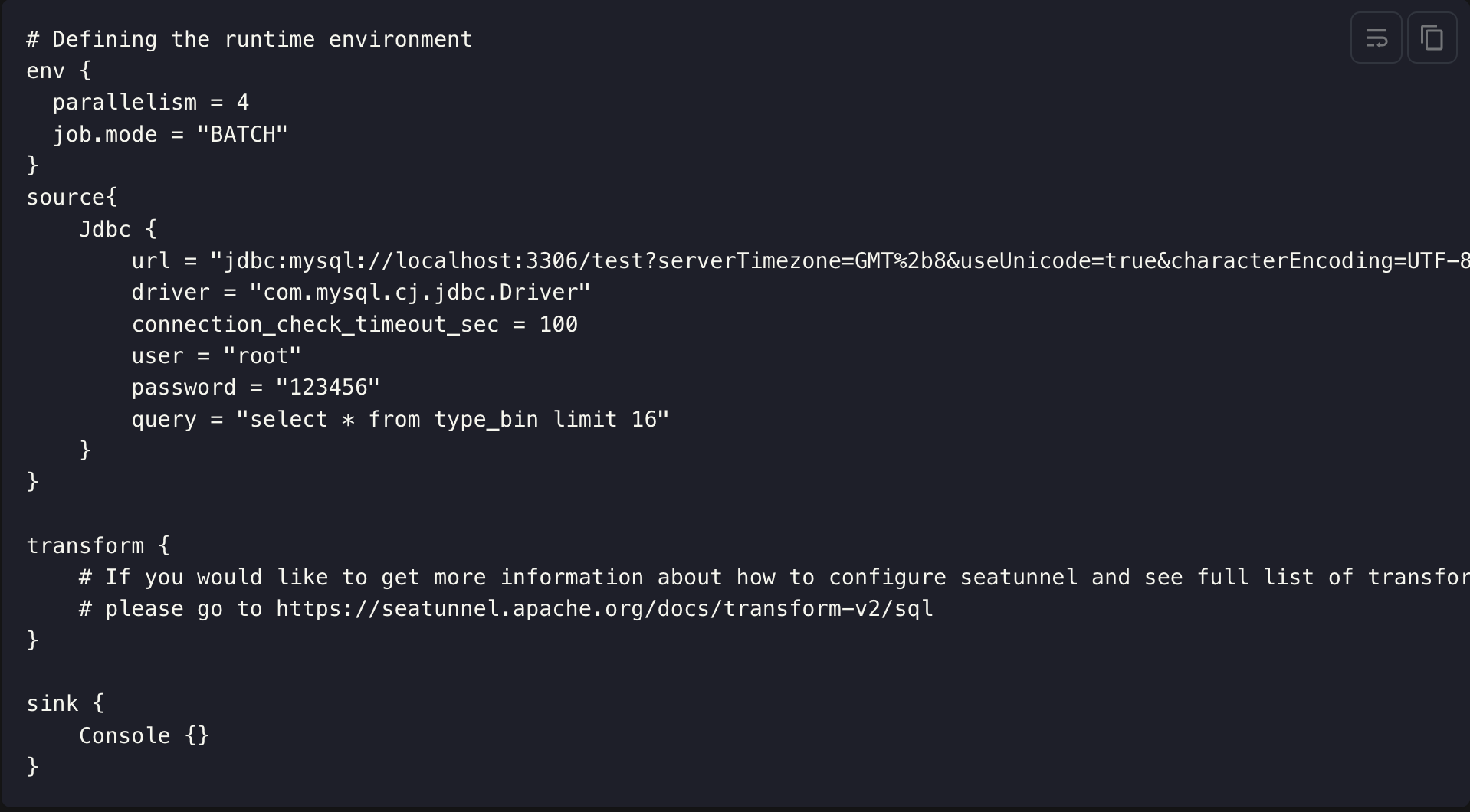This screenshot has height=812, width=1470.
Task: Click the 'Console {}' line
Action: pos(144,736)
